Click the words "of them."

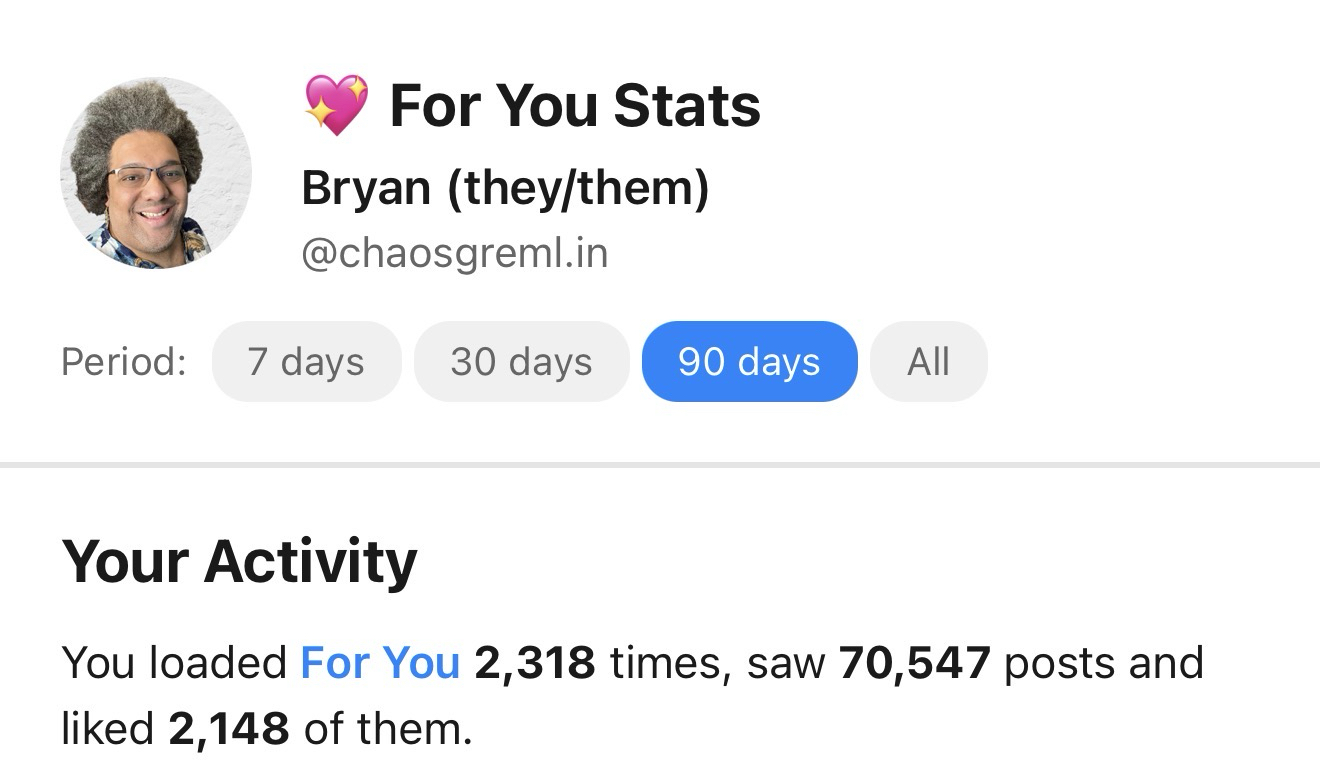click(387, 729)
